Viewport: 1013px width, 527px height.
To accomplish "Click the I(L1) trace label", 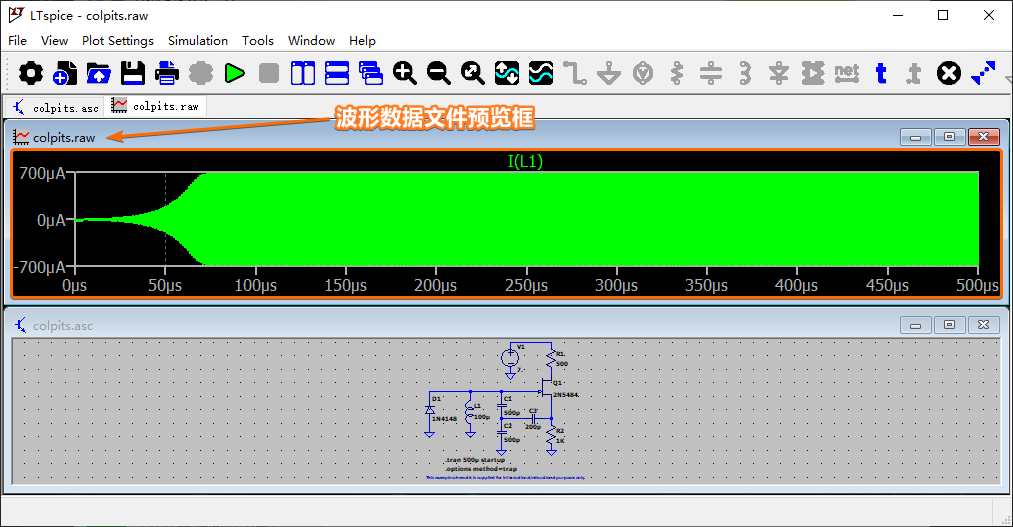I will tap(525, 161).
